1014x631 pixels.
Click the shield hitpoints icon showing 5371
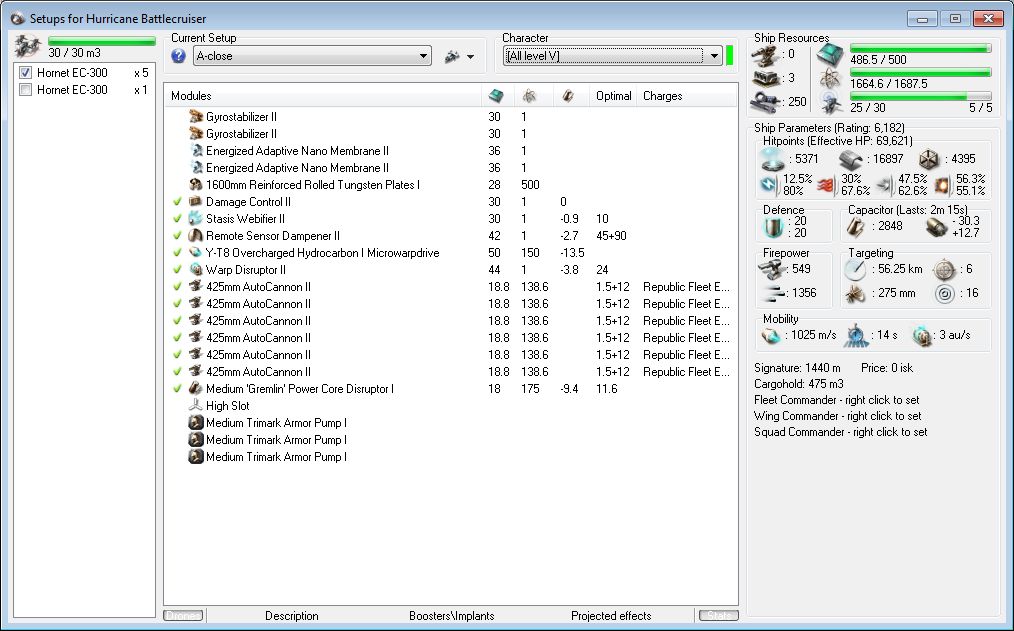(x=772, y=159)
